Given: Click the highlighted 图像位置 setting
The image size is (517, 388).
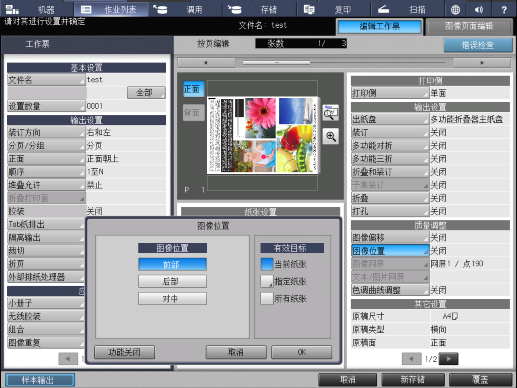Looking at the screenshot, I should 390,250.
